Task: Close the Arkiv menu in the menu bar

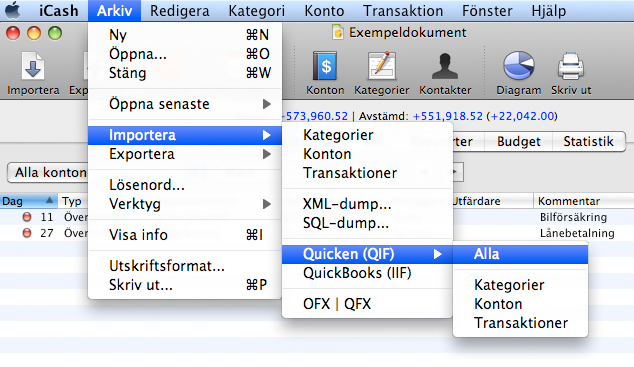Action: (x=114, y=11)
